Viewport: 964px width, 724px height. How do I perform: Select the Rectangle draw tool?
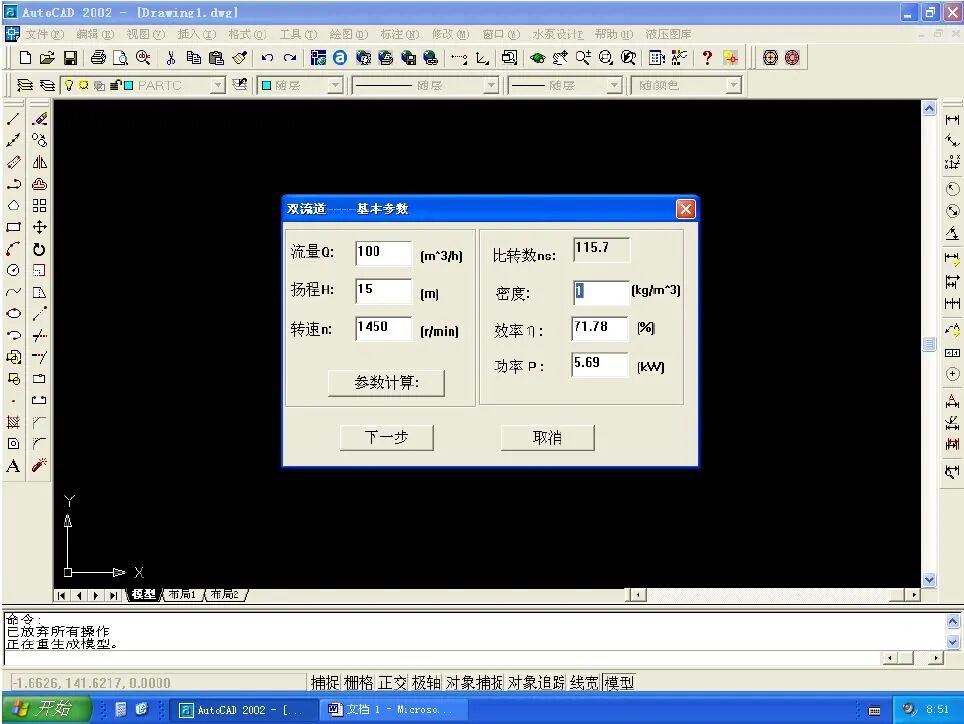click(x=13, y=227)
